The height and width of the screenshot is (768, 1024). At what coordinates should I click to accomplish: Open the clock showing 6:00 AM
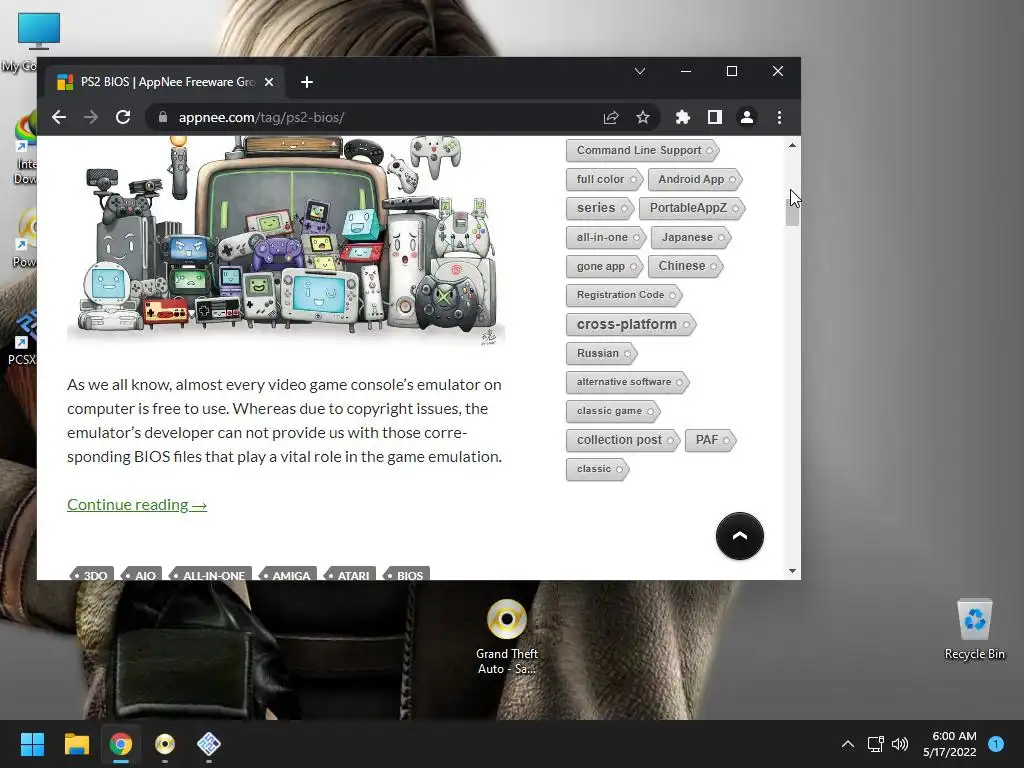[x=950, y=744]
